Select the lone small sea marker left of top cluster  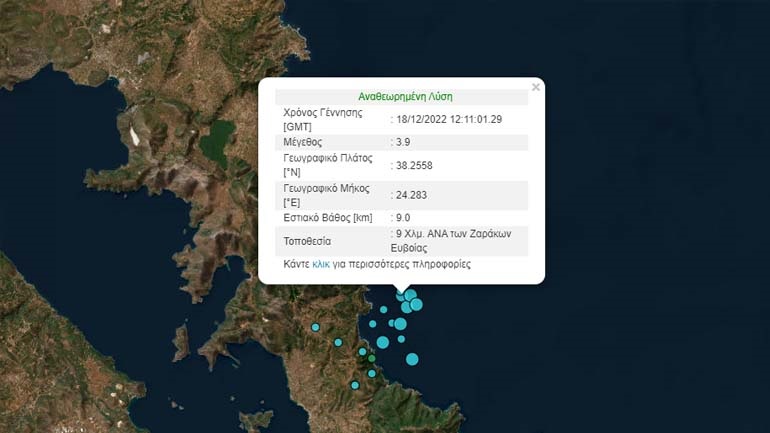coord(384,309)
